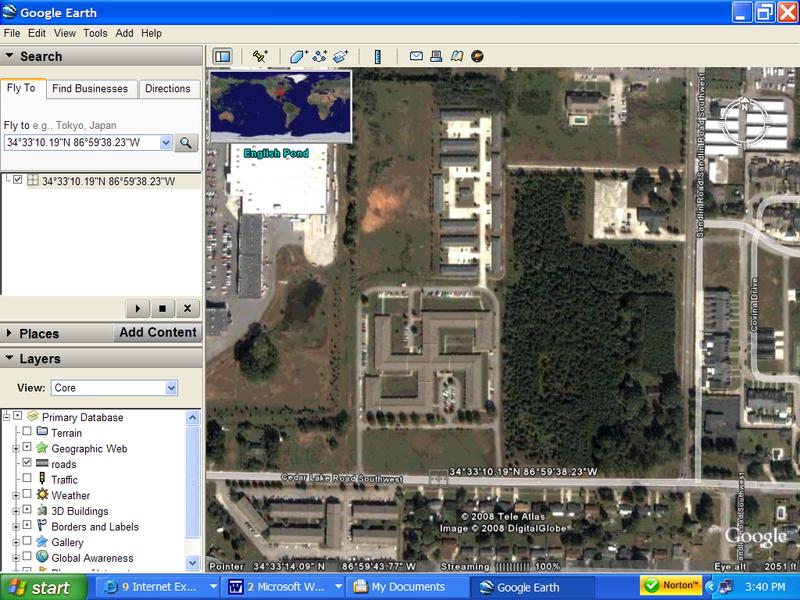Image resolution: width=800 pixels, height=600 pixels.
Task: Open the Fly to coordinates dropdown
Action: coord(165,143)
